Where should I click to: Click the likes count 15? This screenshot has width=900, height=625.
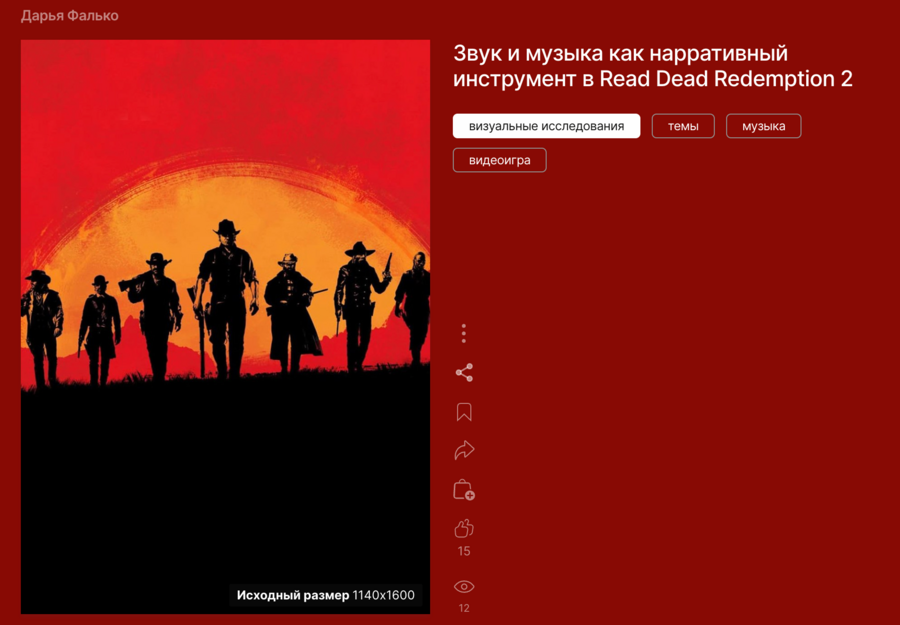(x=464, y=551)
